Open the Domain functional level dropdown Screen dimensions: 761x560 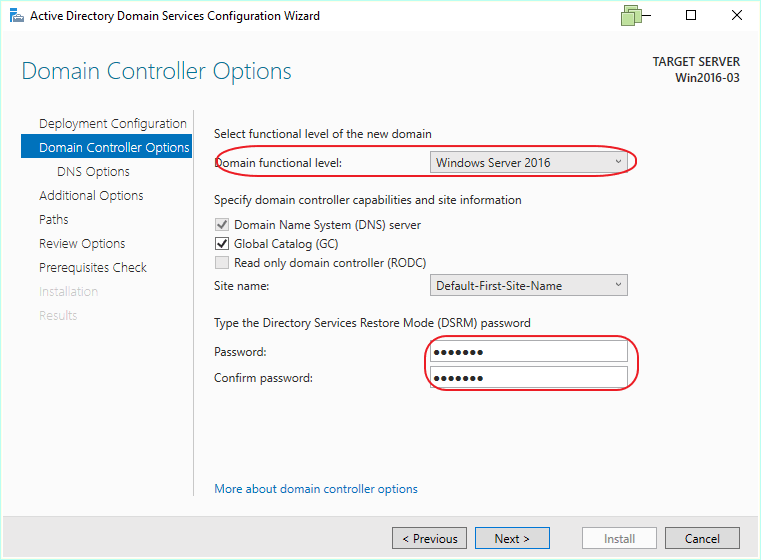click(529, 162)
